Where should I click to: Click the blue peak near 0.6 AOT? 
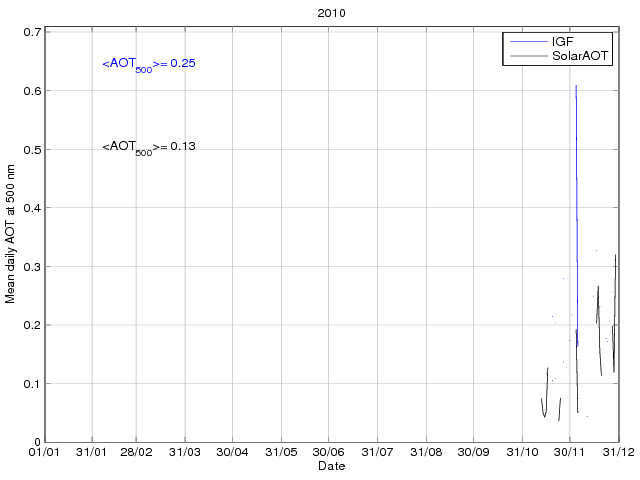(576, 88)
